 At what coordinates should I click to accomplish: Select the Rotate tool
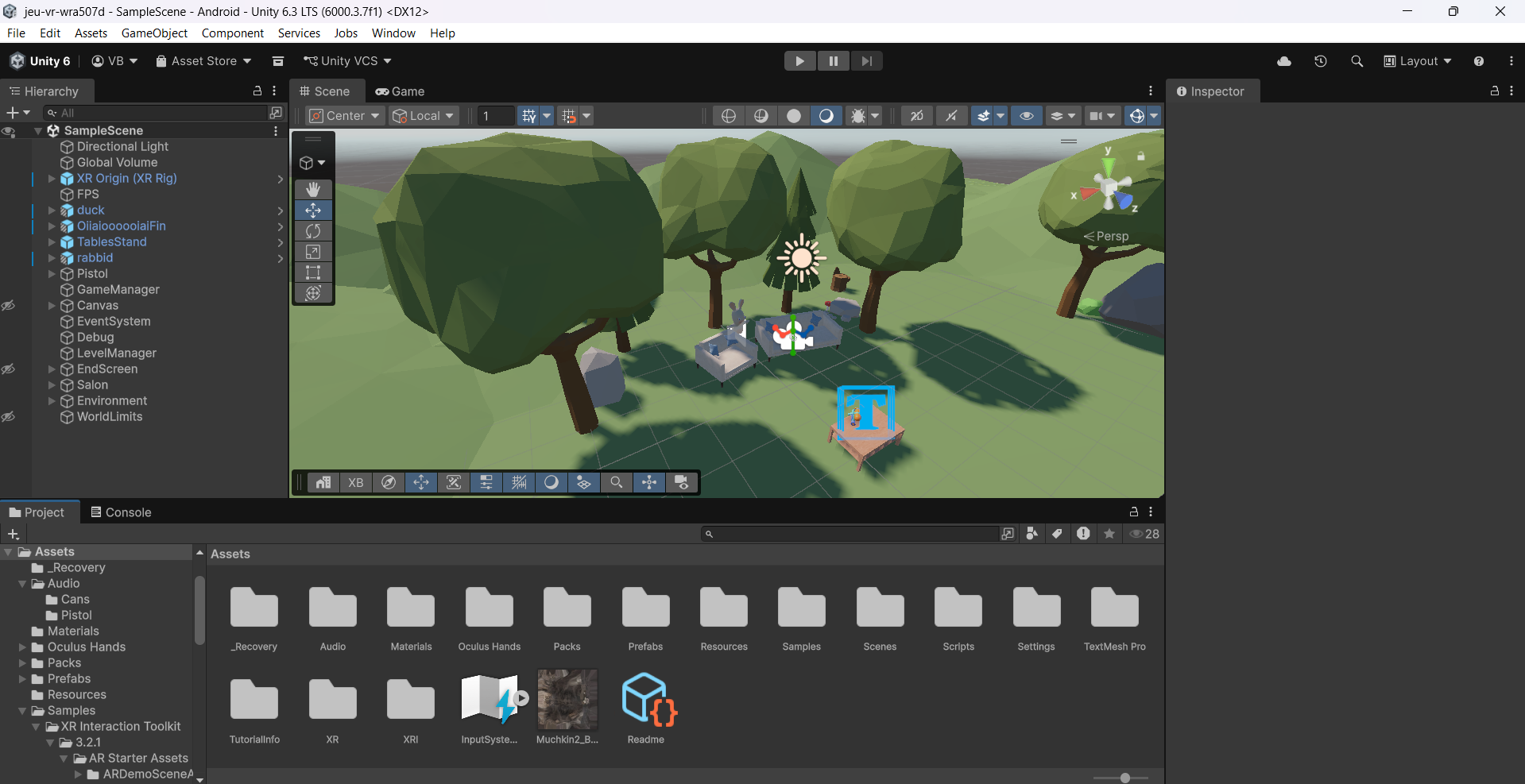point(313,231)
